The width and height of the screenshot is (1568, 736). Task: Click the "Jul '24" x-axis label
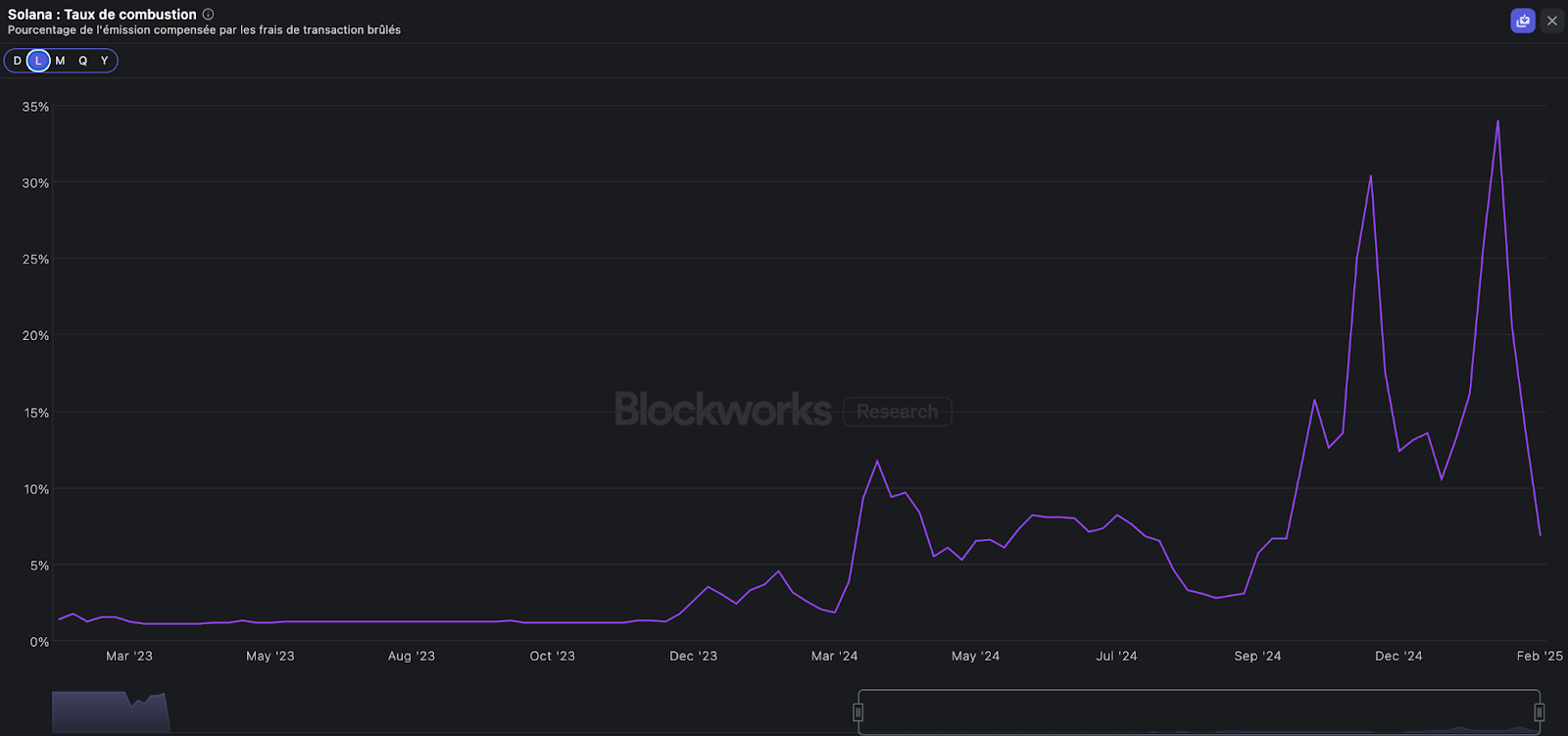pyautogui.click(x=1117, y=656)
